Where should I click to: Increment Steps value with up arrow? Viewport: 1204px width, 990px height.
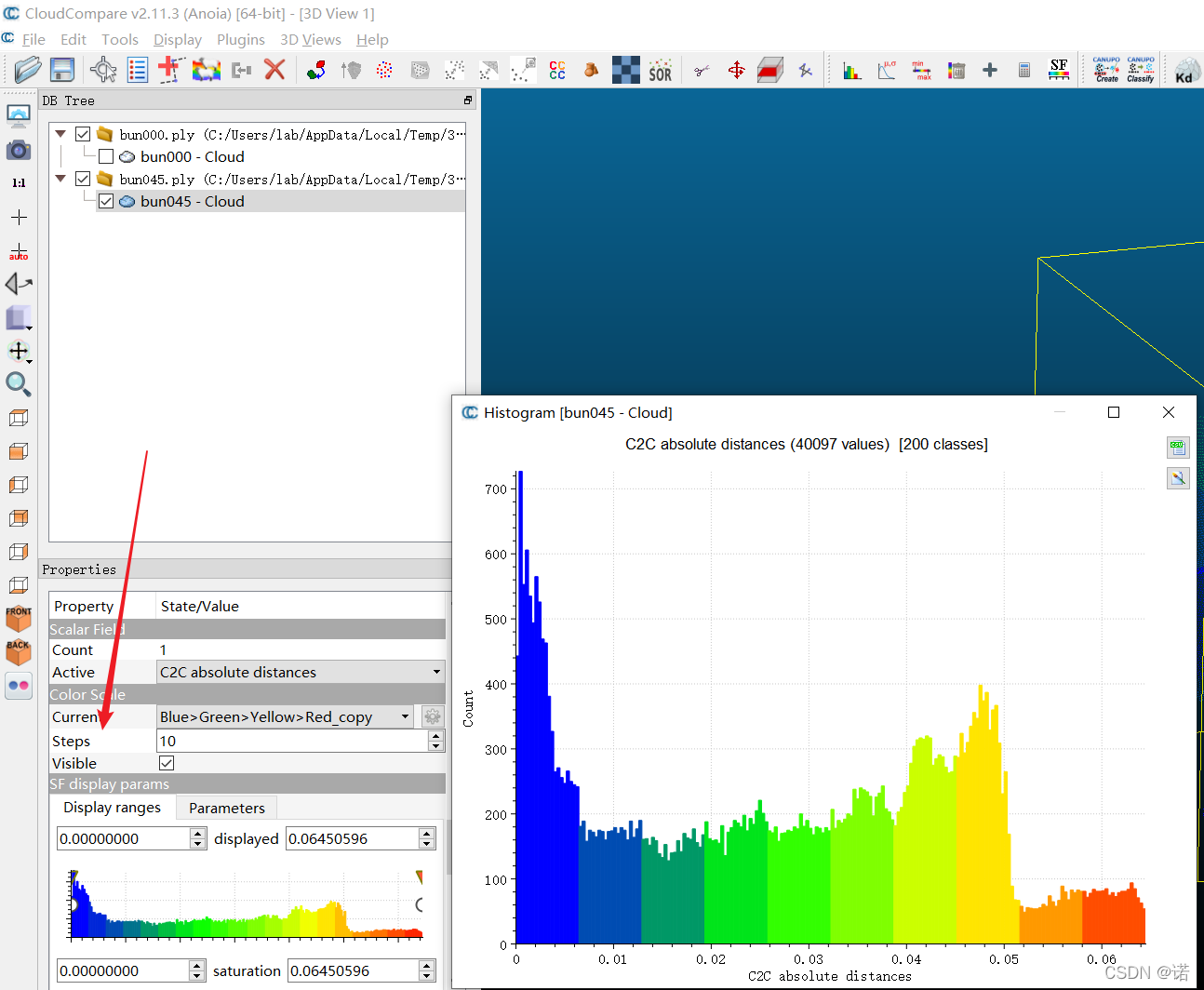pos(436,735)
